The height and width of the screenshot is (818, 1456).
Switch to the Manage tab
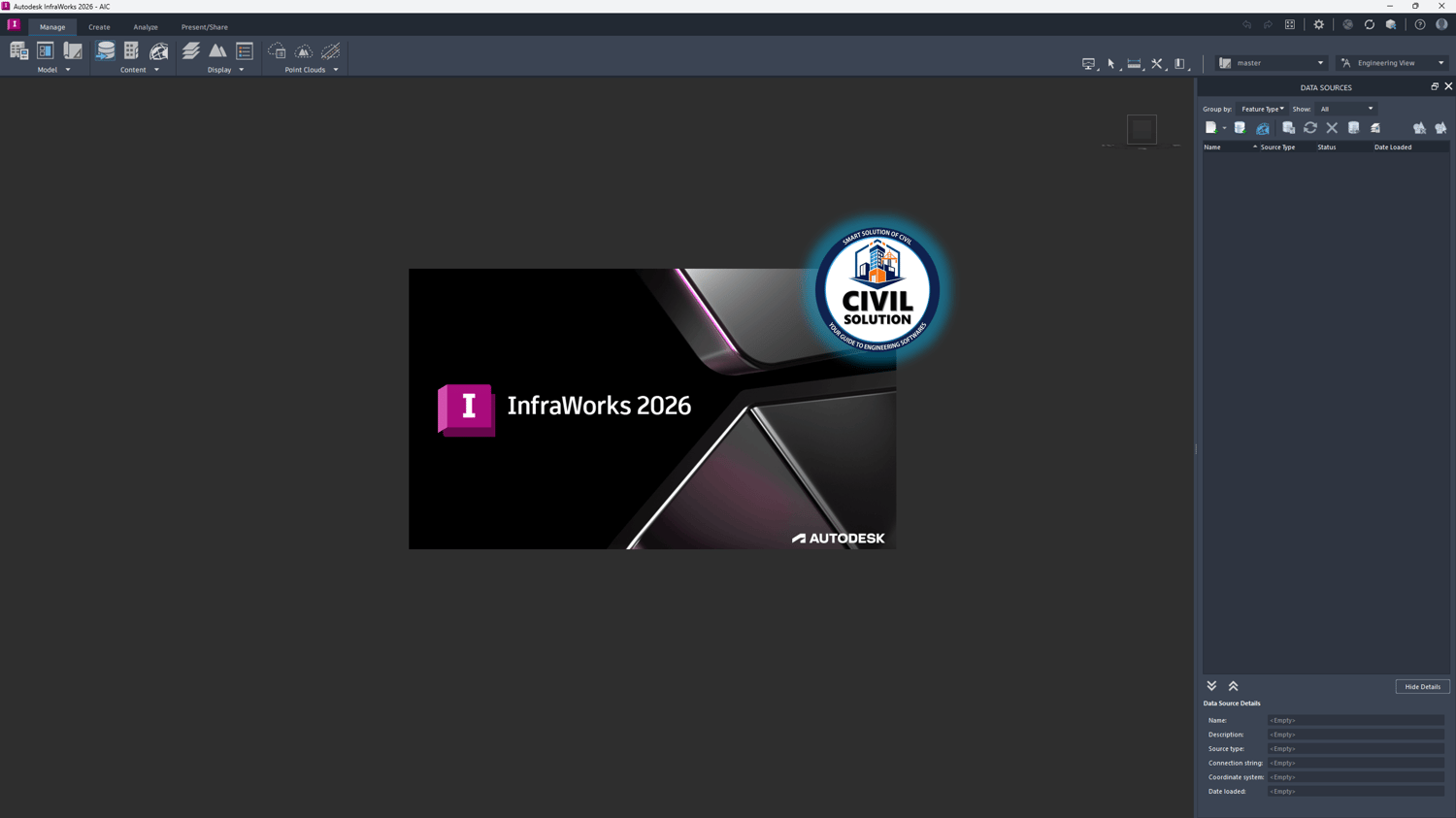(x=52, y=27)
